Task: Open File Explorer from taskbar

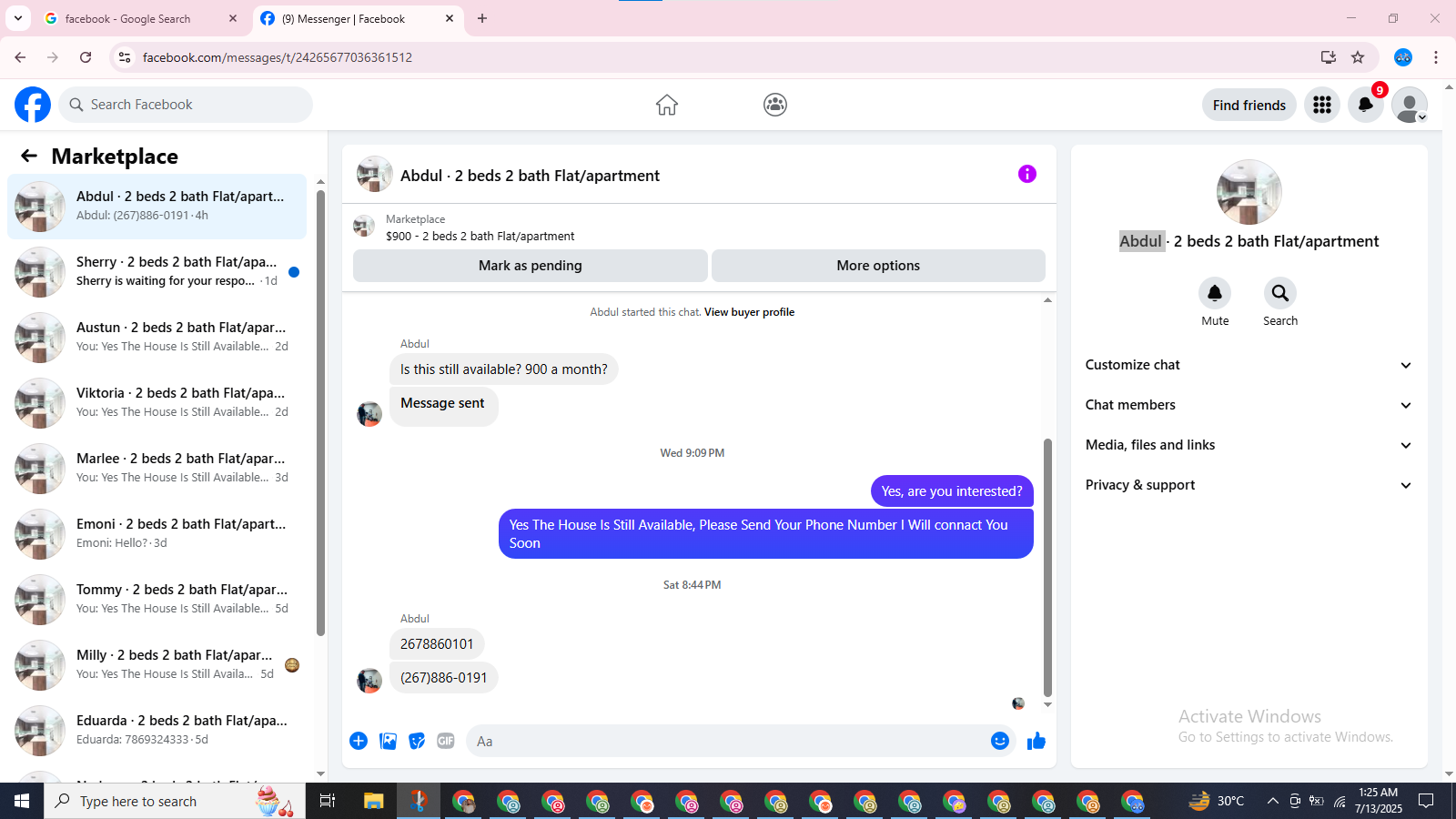Action: pyautogui.click(x=374, y=801)
